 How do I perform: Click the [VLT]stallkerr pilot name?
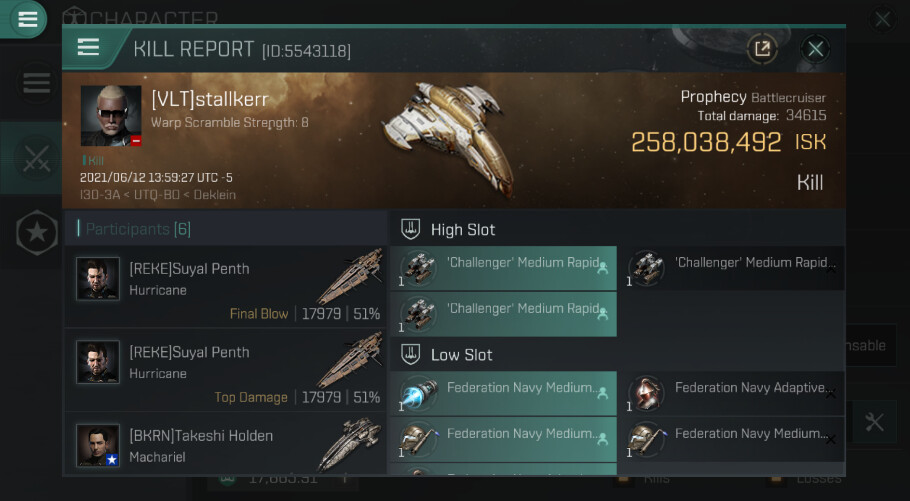pos(210,100)
